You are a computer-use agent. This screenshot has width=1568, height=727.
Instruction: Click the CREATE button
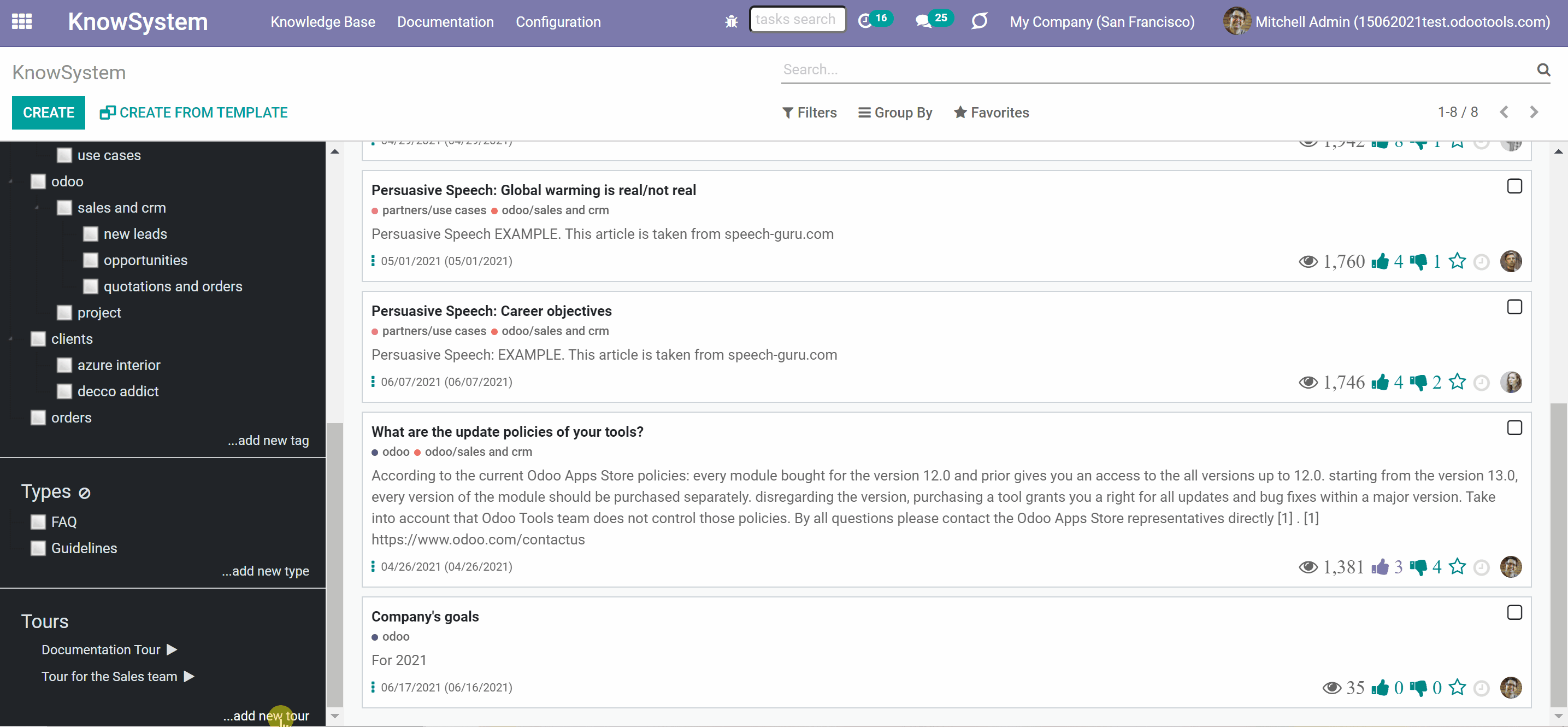[49, 112]
